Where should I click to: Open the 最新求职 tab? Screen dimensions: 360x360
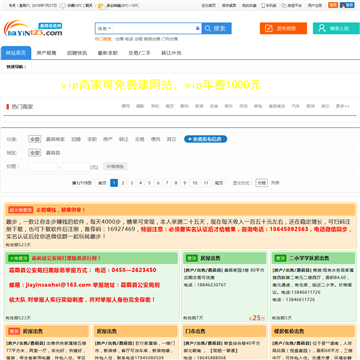108,53
